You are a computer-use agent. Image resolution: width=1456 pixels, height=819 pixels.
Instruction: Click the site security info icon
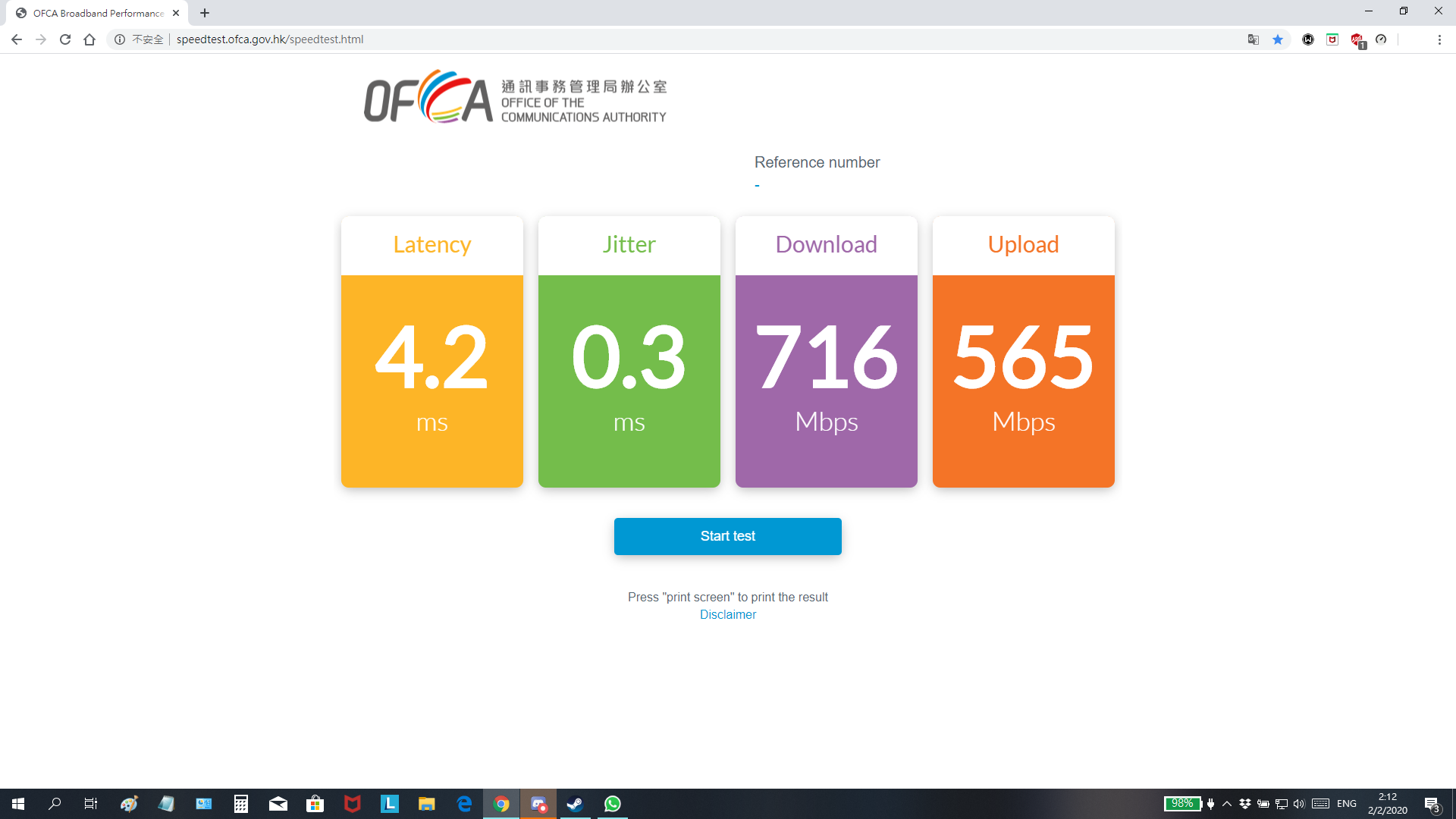pyautogui.click(x=120, y=39)
